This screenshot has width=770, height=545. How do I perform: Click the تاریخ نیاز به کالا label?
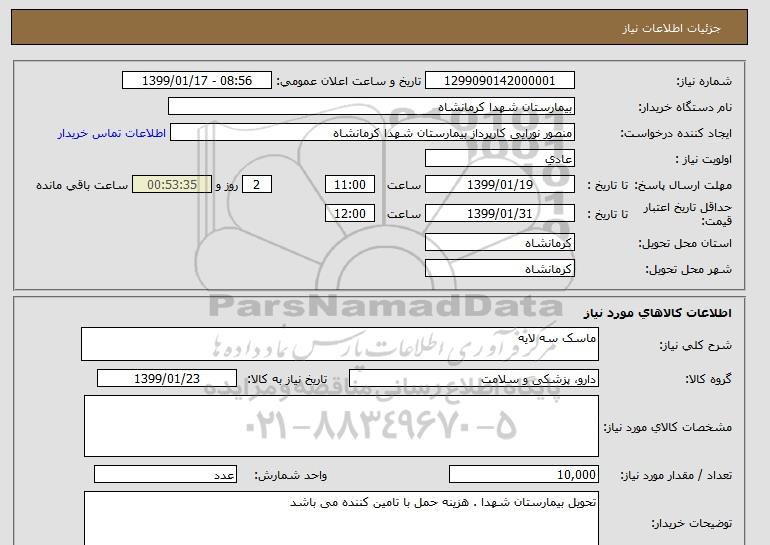pos(287,379)
